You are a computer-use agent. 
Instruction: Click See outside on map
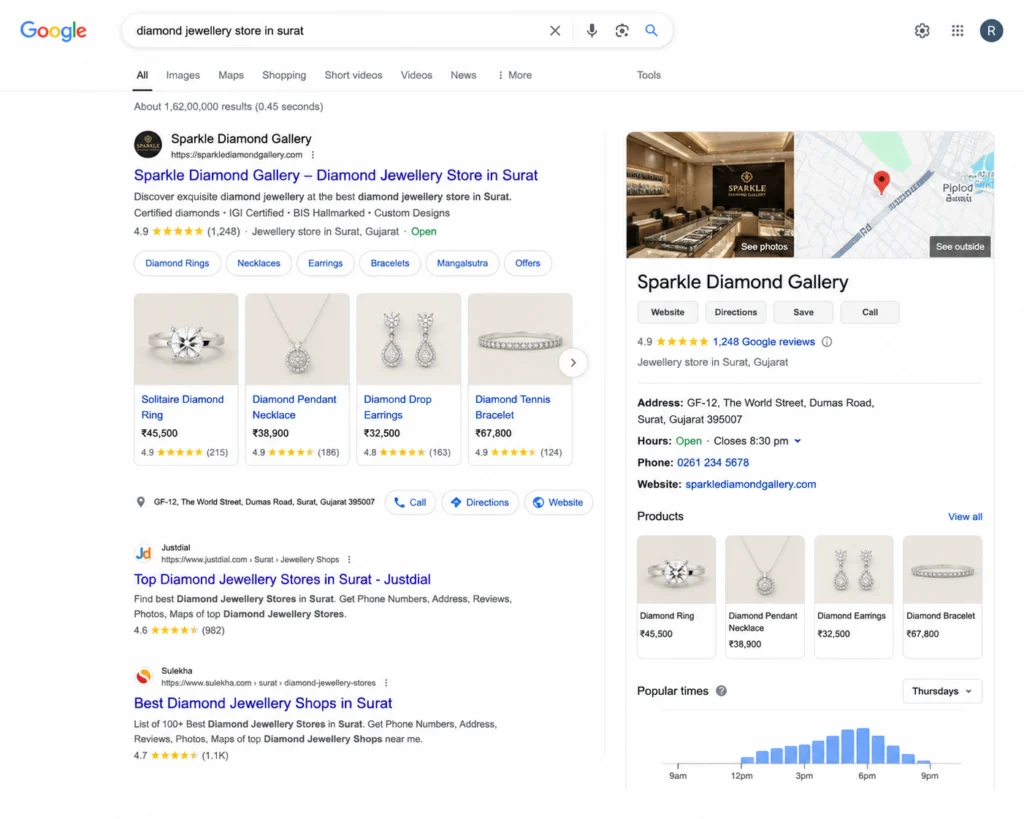[x=959, y=247]
